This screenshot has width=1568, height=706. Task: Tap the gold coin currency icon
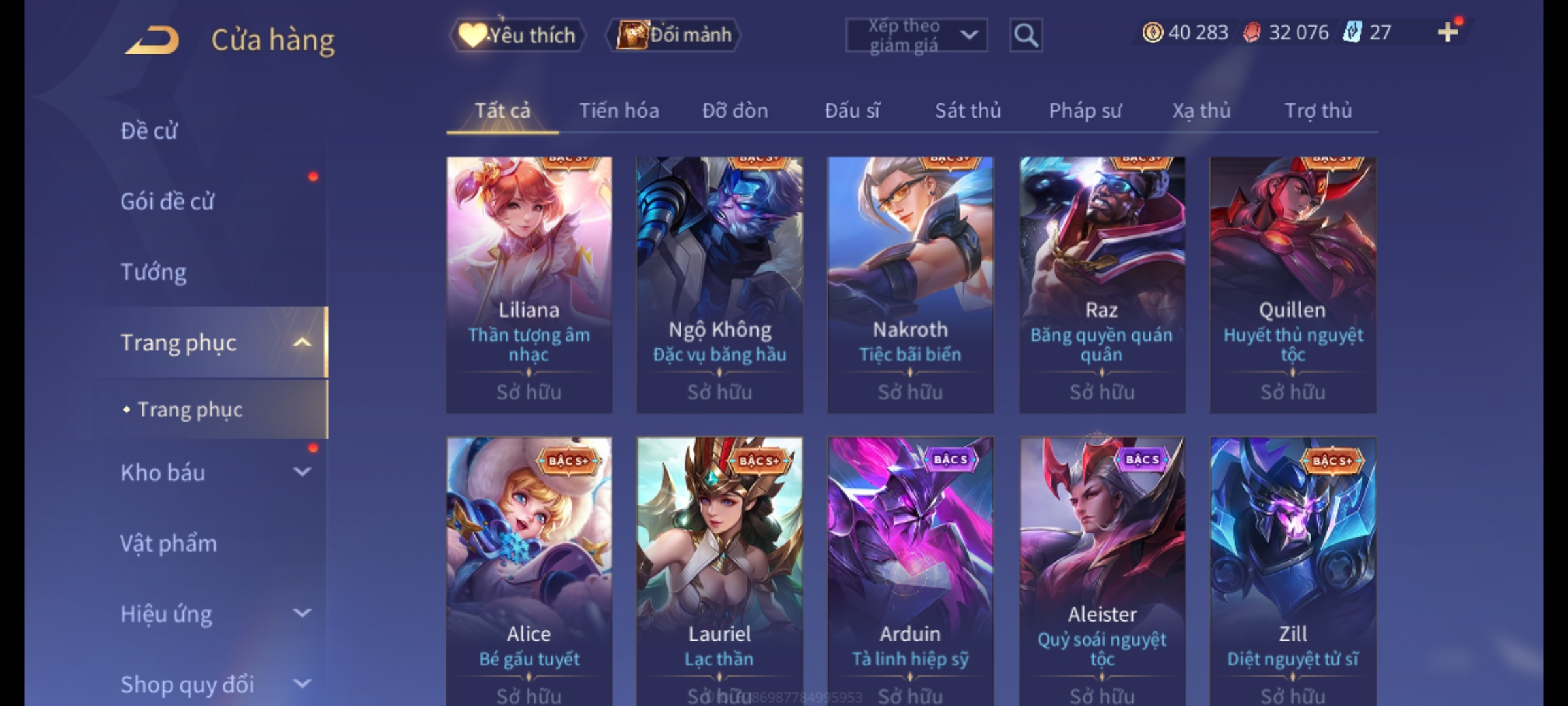click(1152, 32)
